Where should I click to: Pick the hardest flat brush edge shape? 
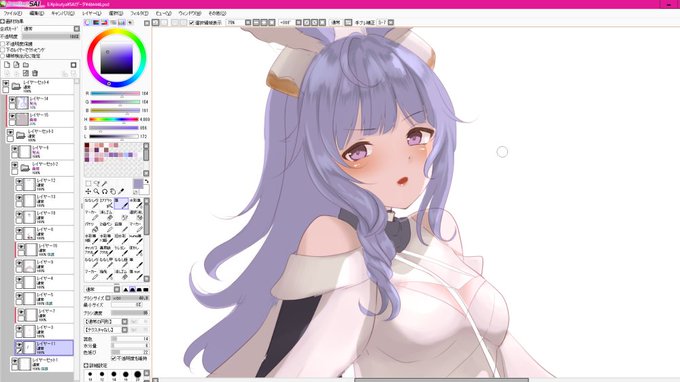[x=146, y=289]
